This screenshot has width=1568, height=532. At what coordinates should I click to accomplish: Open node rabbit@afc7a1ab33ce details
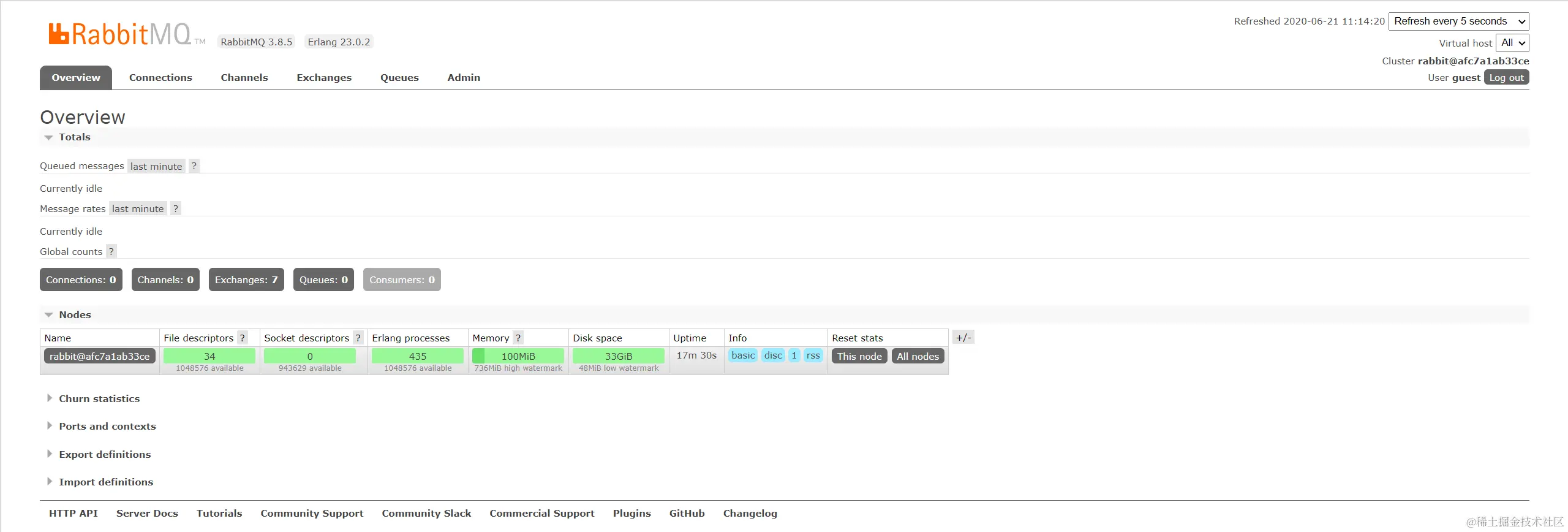click(x=100, y=357)
